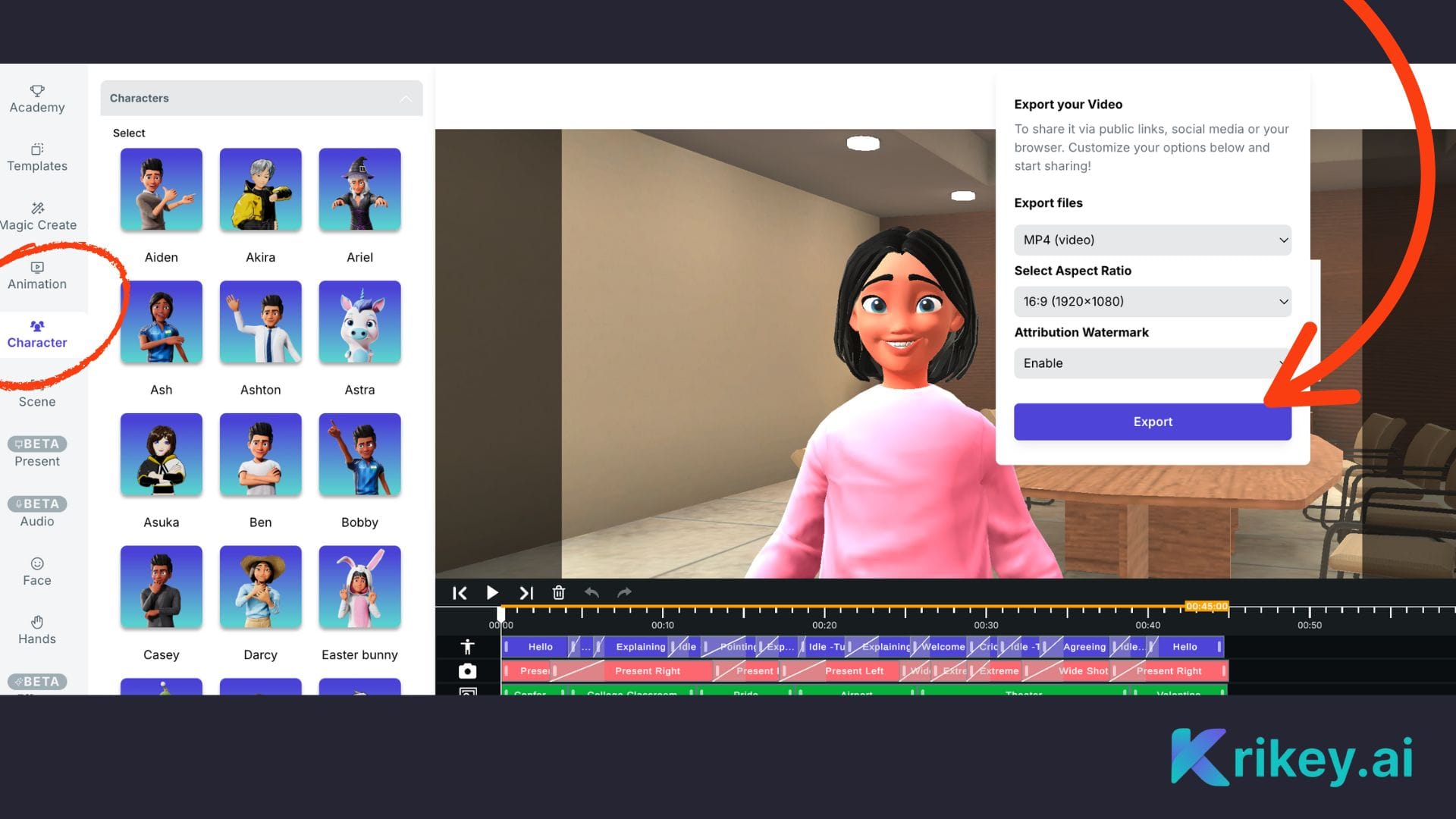This screenshot has height=819, width=1456.
Task: Select the Character sidebar icon
Action: pos(36,334)
